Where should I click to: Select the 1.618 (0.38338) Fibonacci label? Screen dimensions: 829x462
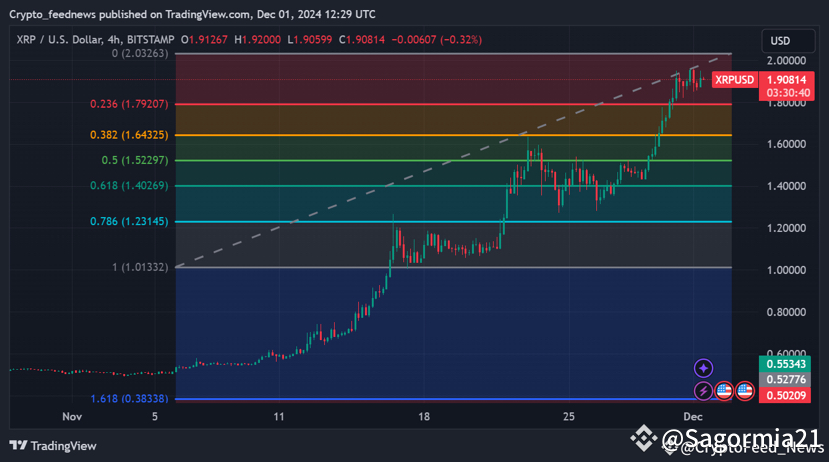[129, 399]
